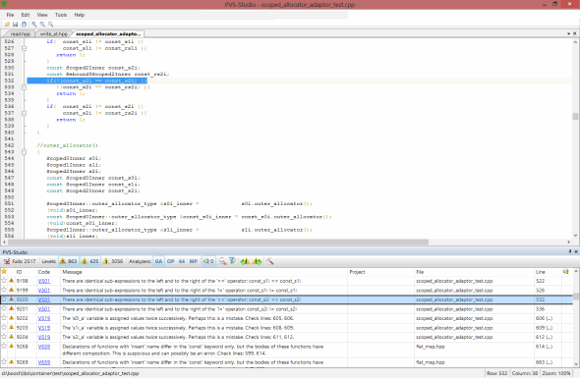
Task: Click the quick search magnifier in results toolbar
Action: [222, 261]
